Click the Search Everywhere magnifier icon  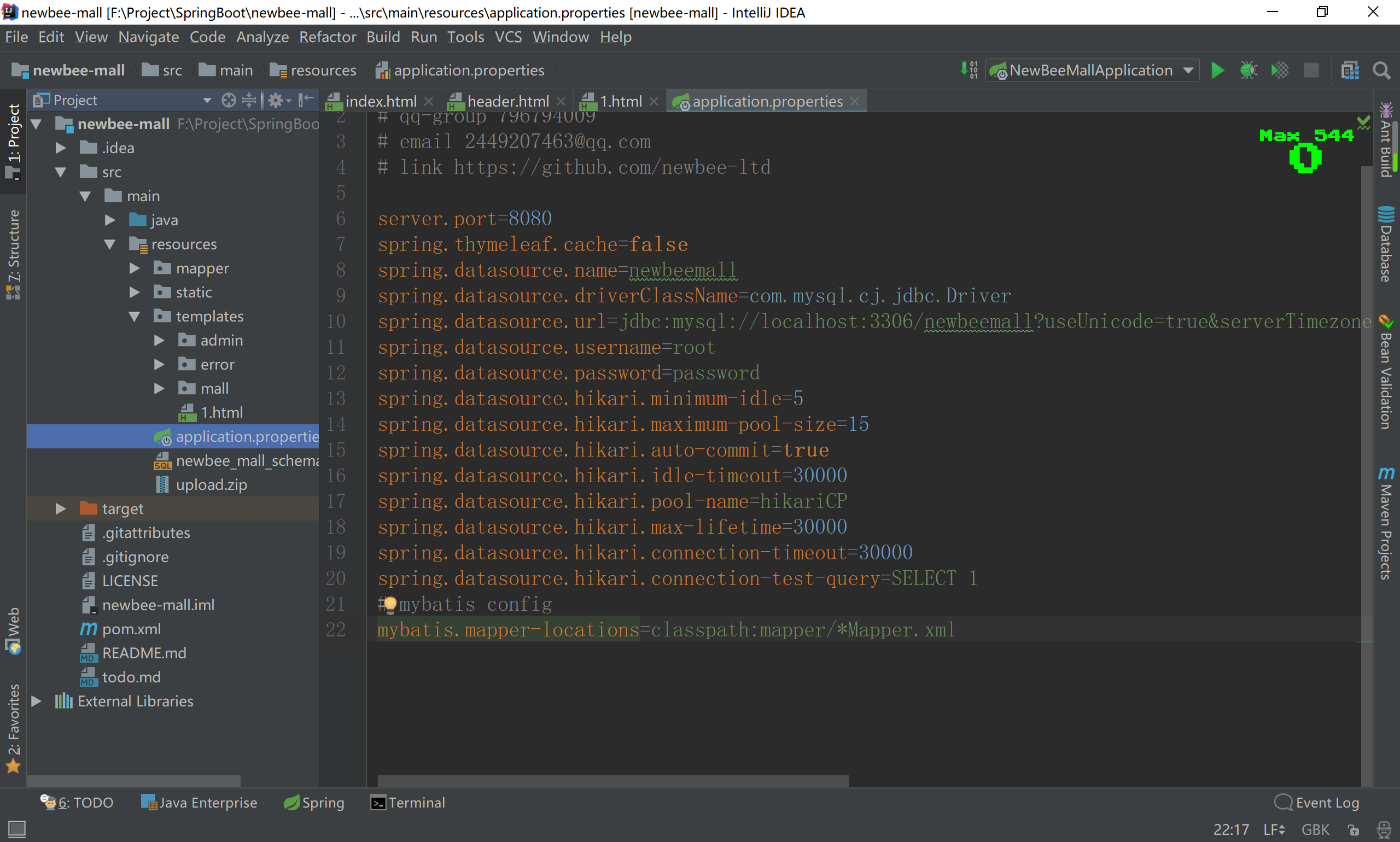click(1381, 71)
